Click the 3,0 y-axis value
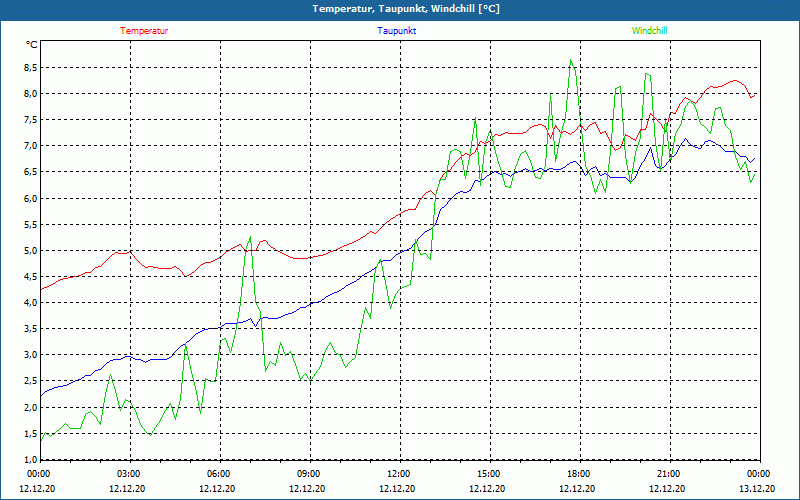The image size is (800, 500). 31,355
